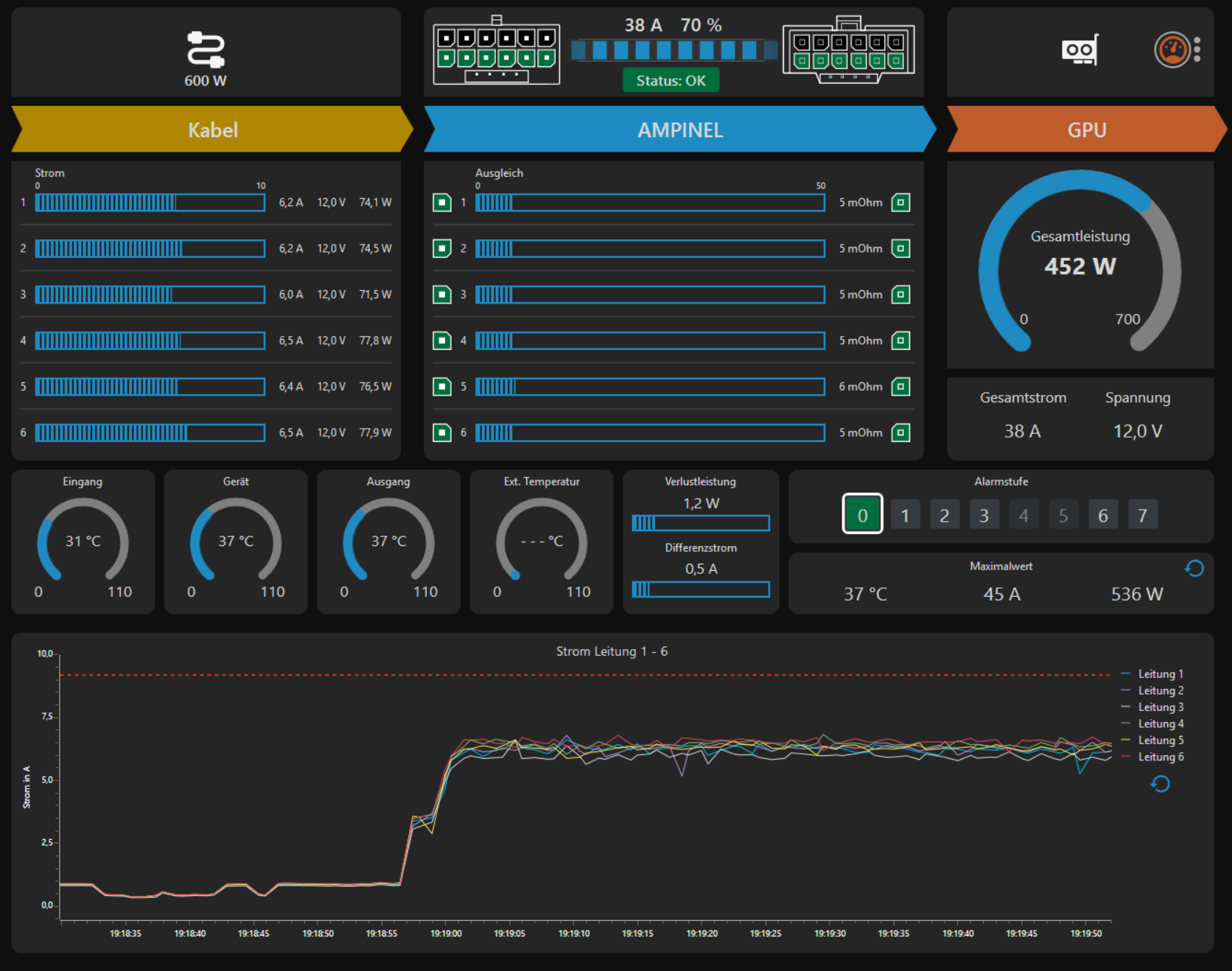The height and width of the screenshot is (971, 1232).
Task: Click the green output icon after row 1's 5 mOhm
Action: click(900, 203)
